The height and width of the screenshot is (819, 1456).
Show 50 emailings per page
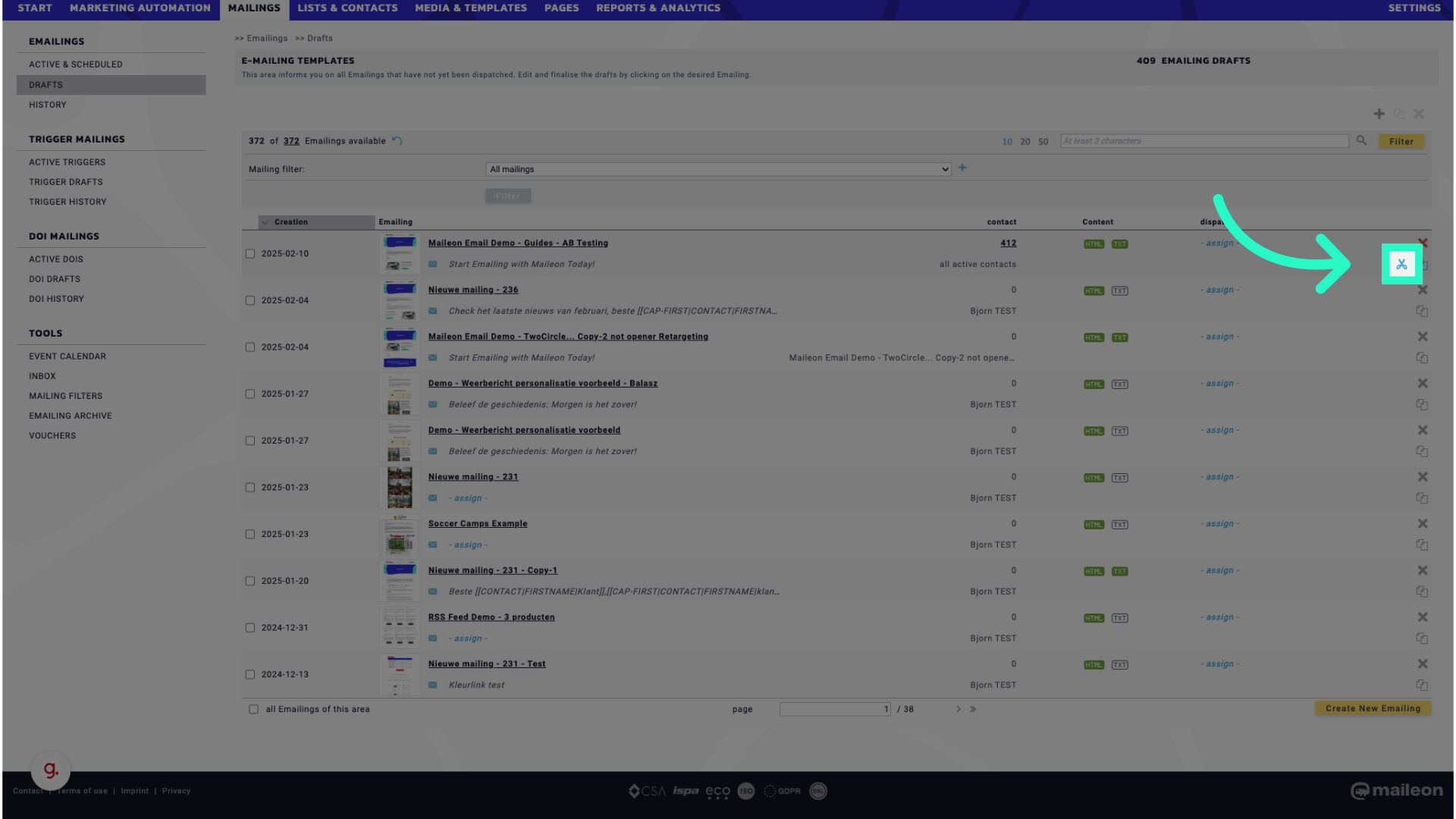coord(1043,141)
